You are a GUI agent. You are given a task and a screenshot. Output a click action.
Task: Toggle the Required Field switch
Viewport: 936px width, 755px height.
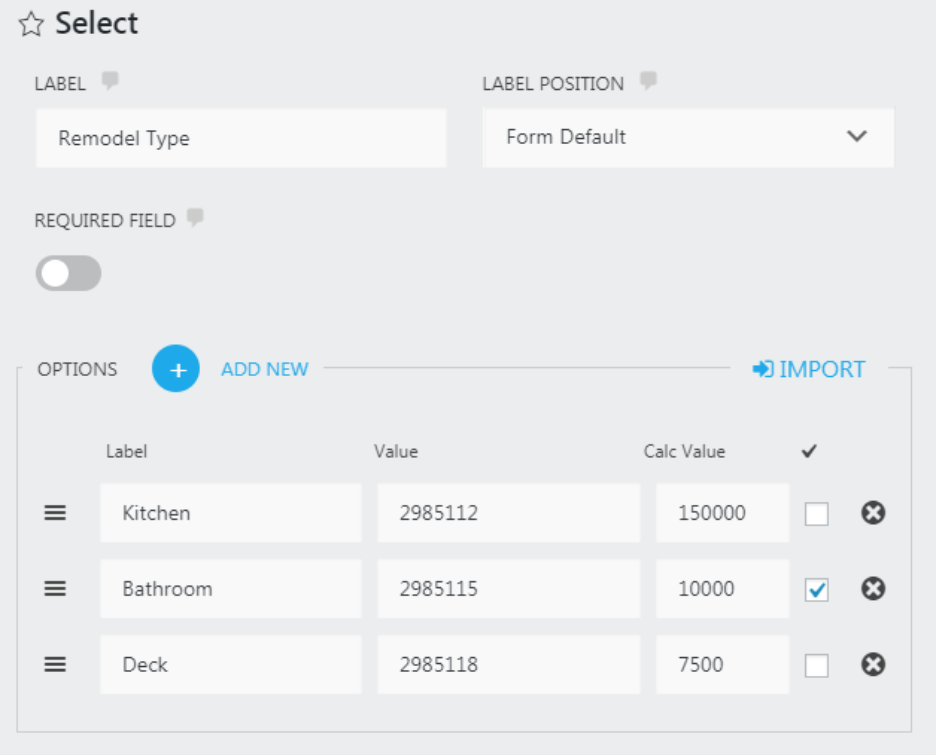(x=68, y=273)
